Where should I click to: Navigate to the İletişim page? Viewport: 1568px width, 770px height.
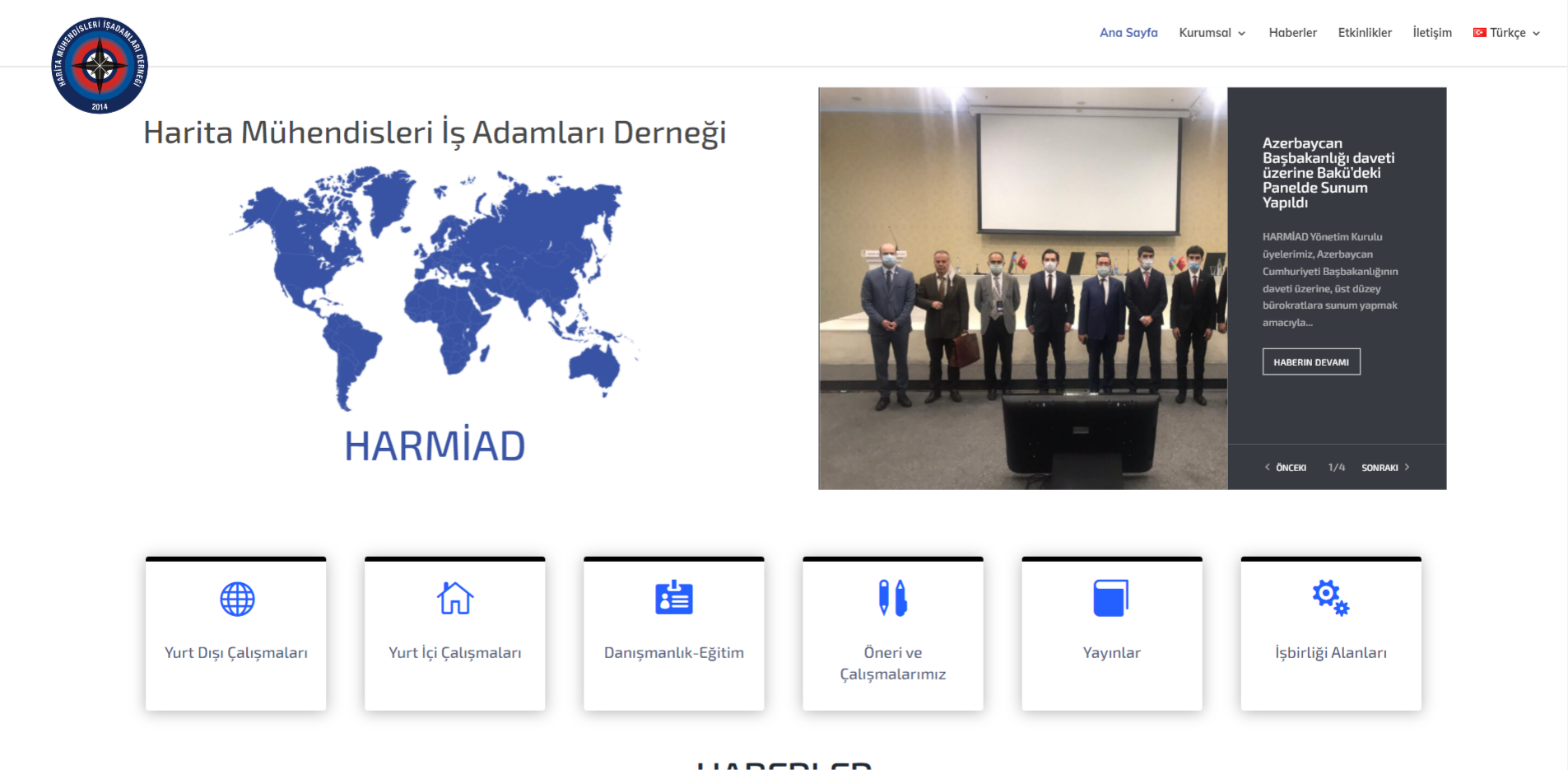1432,33
